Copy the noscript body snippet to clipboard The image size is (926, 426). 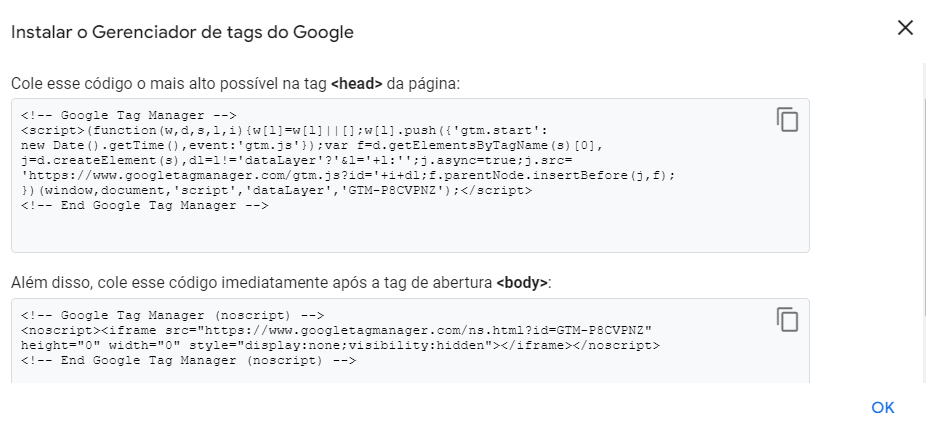(787, 320)
